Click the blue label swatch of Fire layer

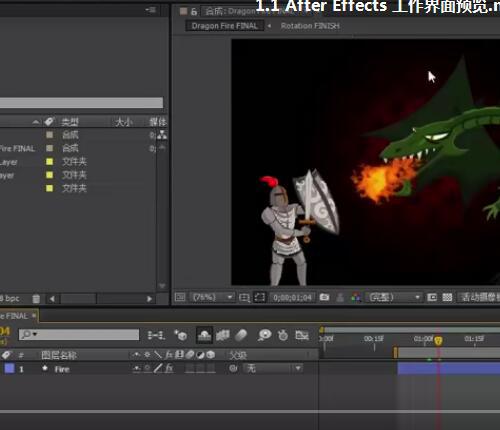pyautogui.click(x=9, y=369)
